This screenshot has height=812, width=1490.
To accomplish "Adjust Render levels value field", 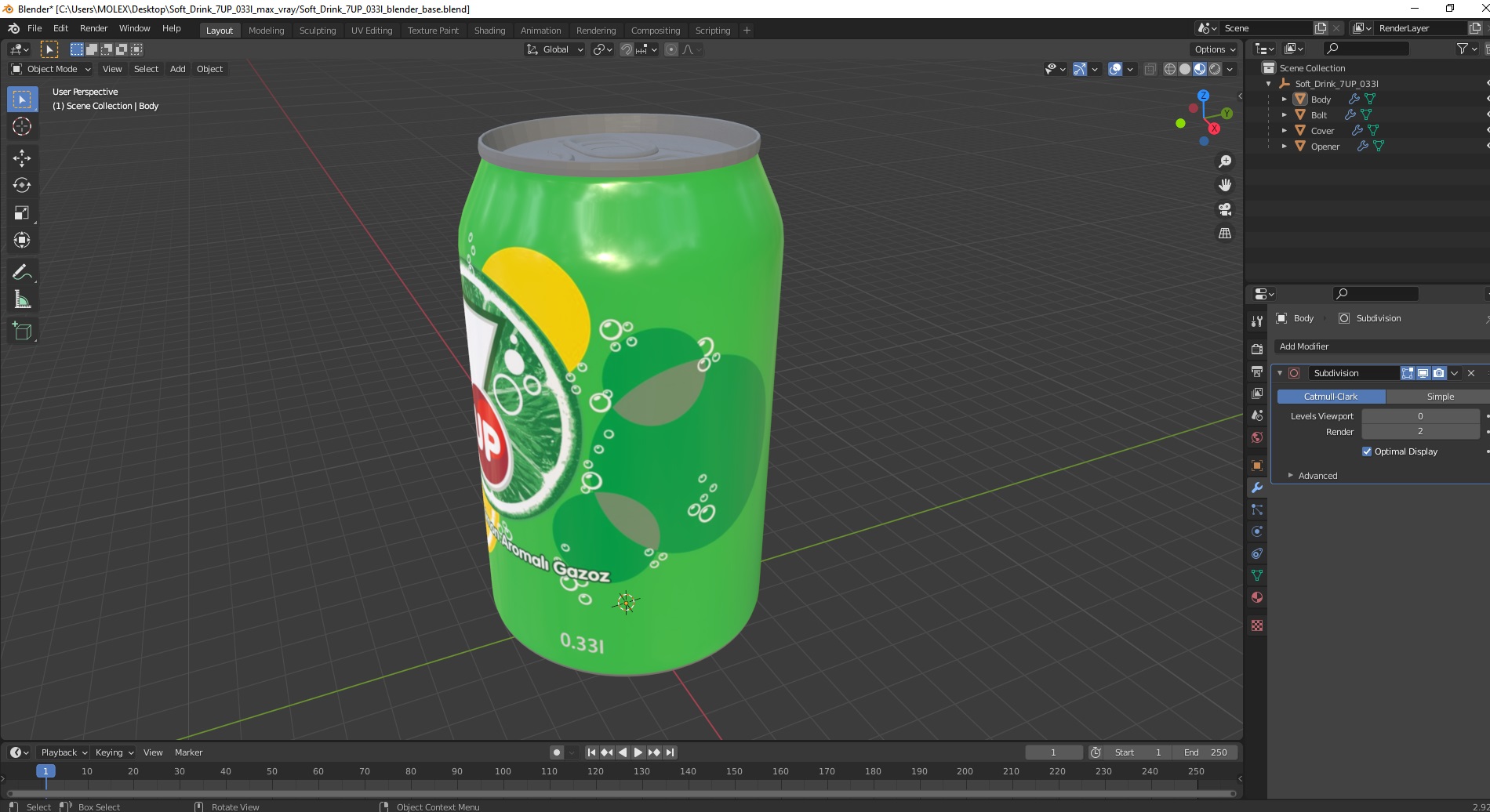I will (x=1420, y=432).
